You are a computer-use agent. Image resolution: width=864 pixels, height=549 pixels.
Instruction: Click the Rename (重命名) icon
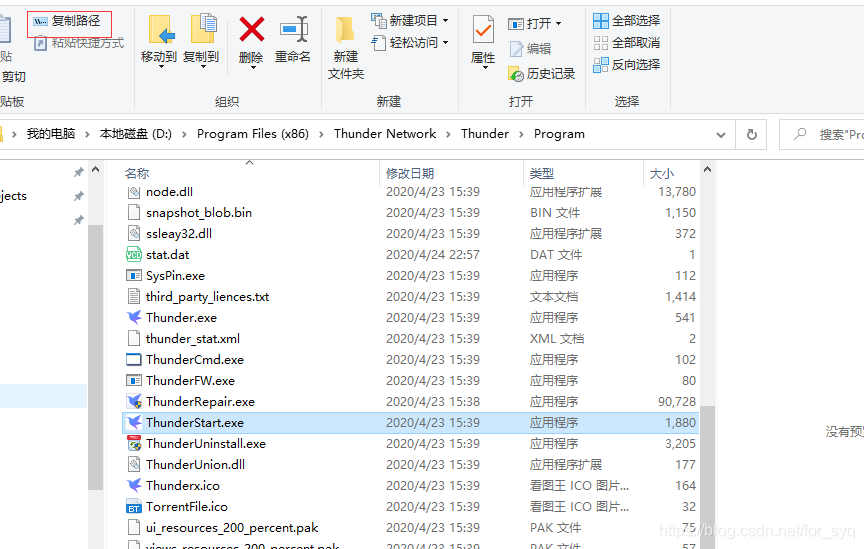click(x=294, y=29)
